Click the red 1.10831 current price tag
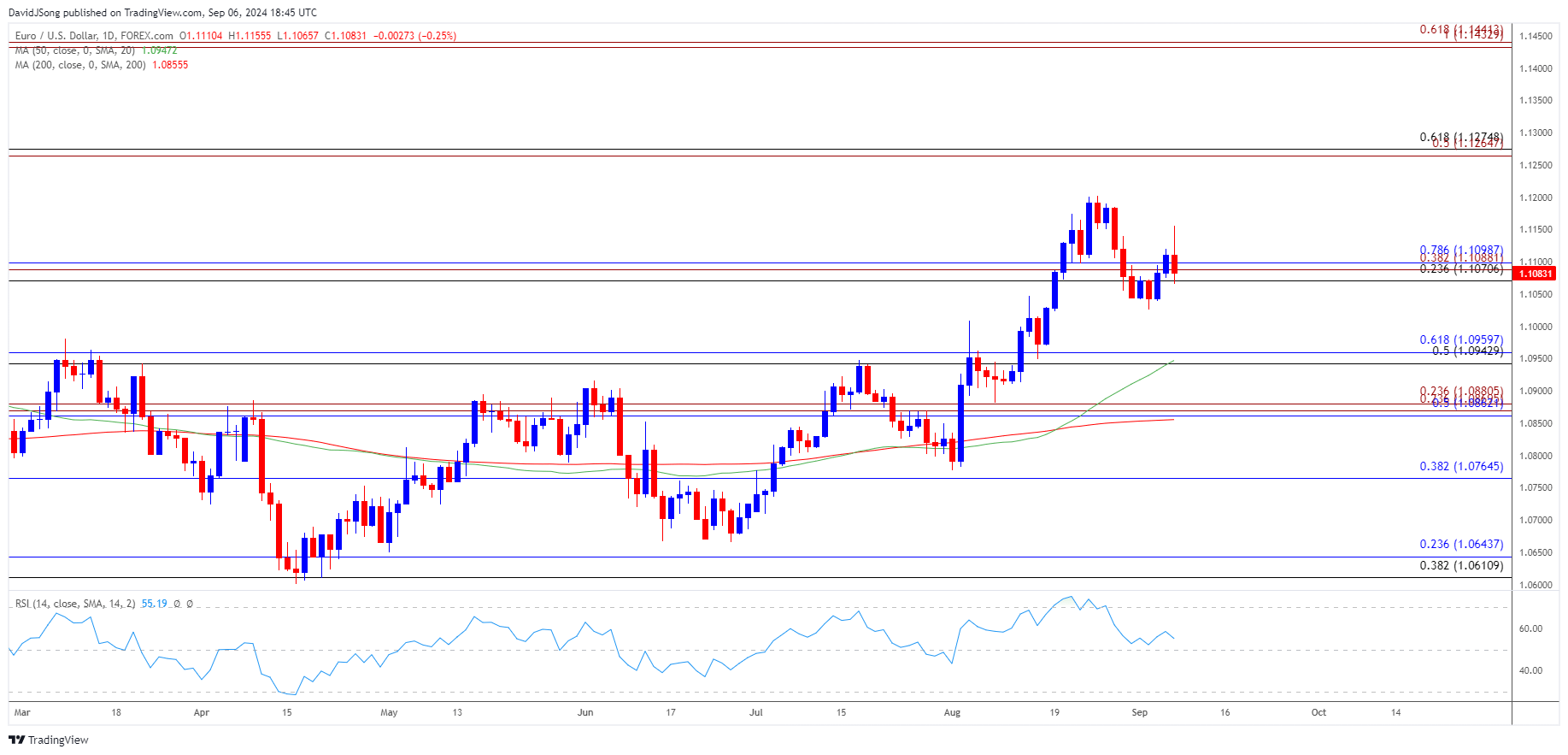 click(1534, 274)
